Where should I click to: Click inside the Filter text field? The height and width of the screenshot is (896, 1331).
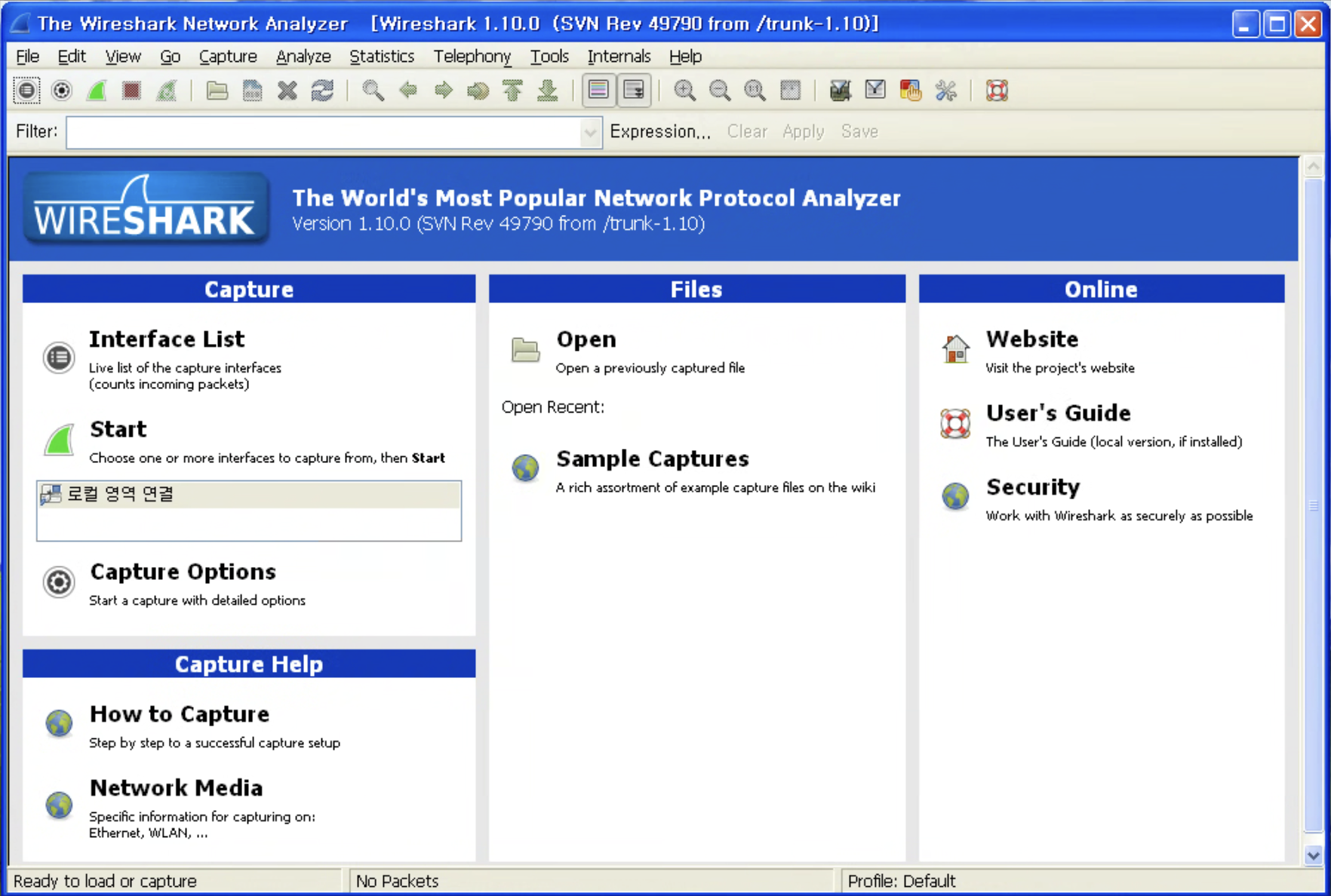(x=323, y=132)
